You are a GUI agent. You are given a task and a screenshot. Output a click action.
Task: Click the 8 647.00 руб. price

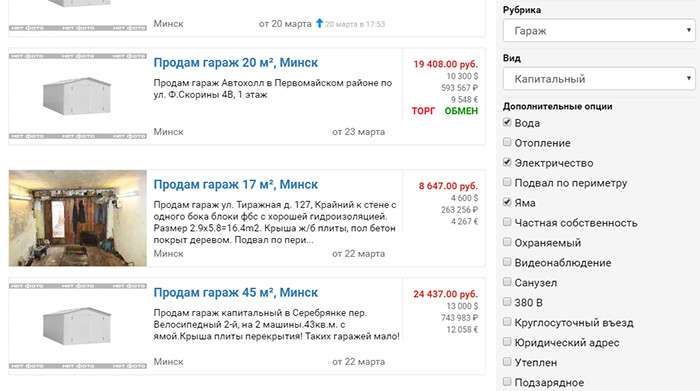(448, 186)
